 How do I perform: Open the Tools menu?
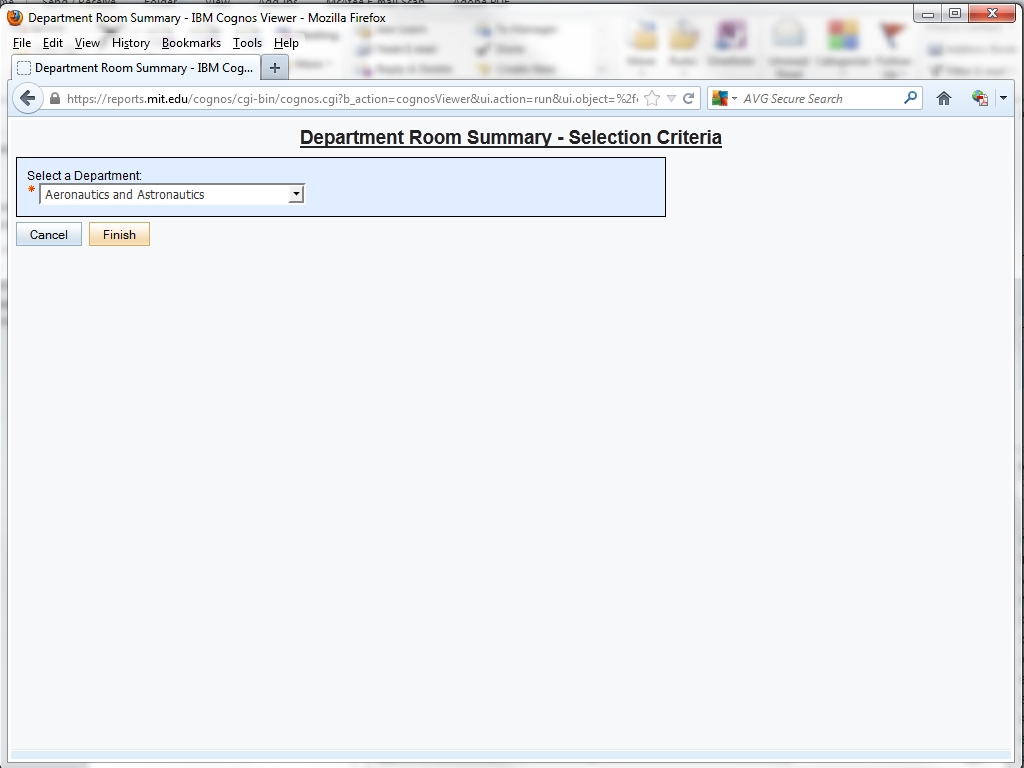coord(247,43)
